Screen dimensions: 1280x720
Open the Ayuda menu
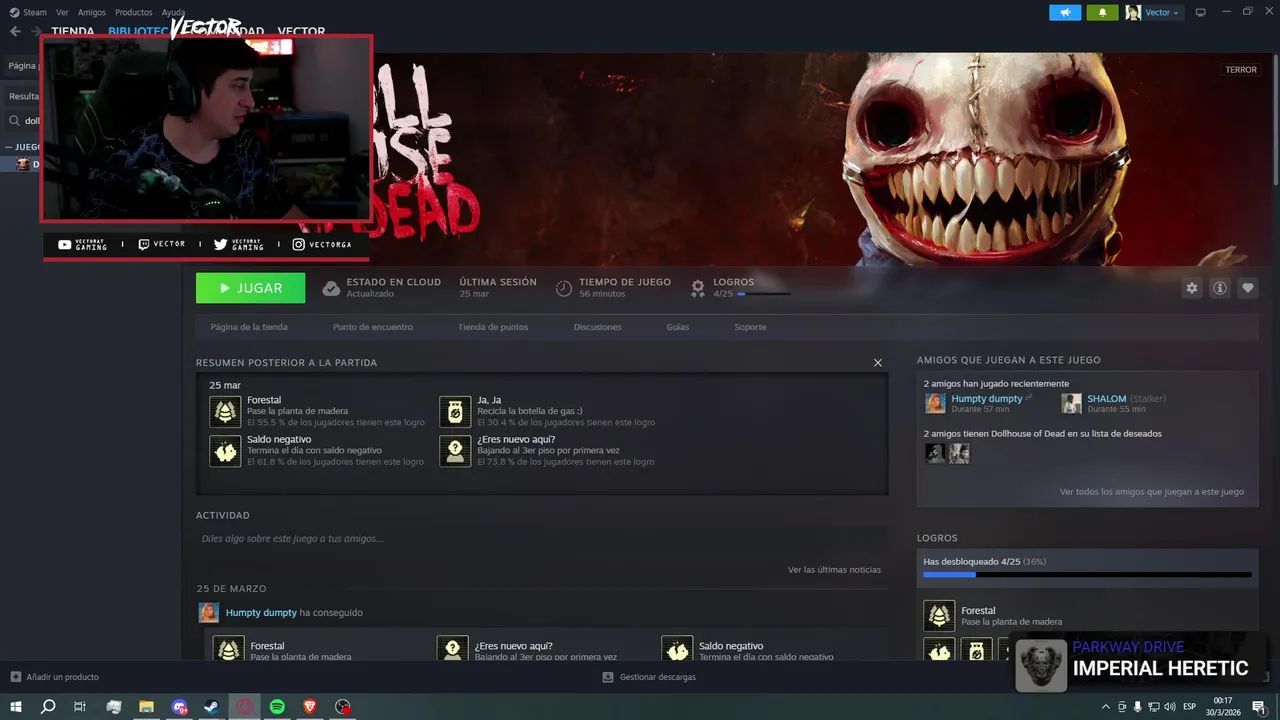(x=173, y=12)
